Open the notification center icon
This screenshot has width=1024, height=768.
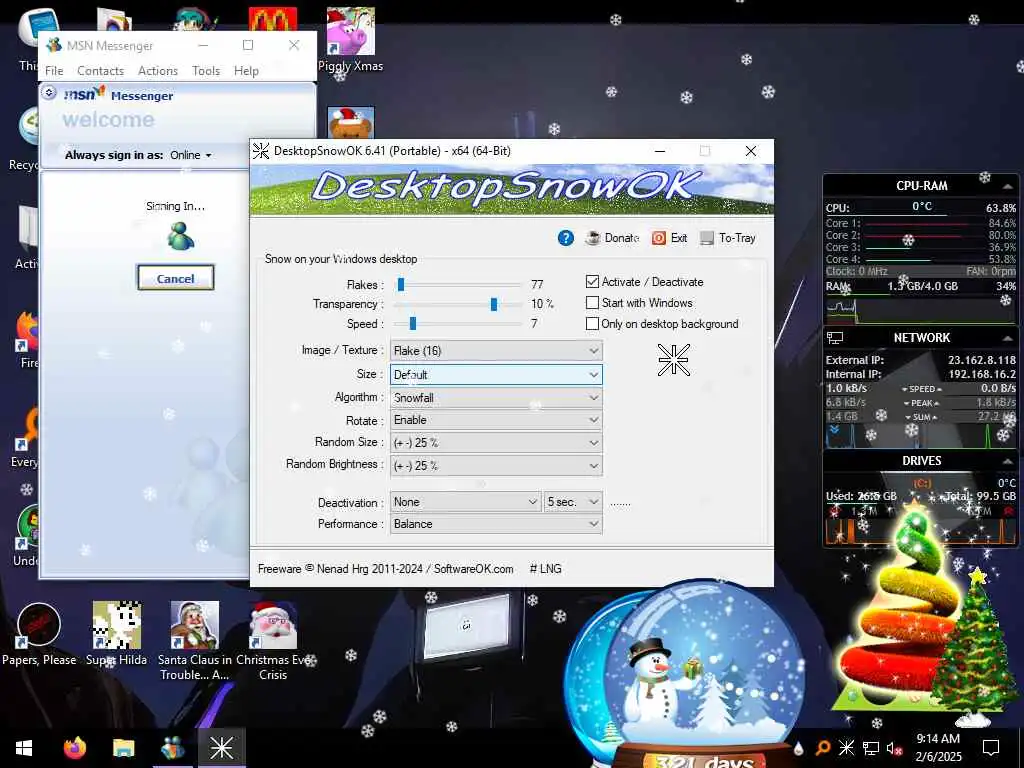click(991, 748)
